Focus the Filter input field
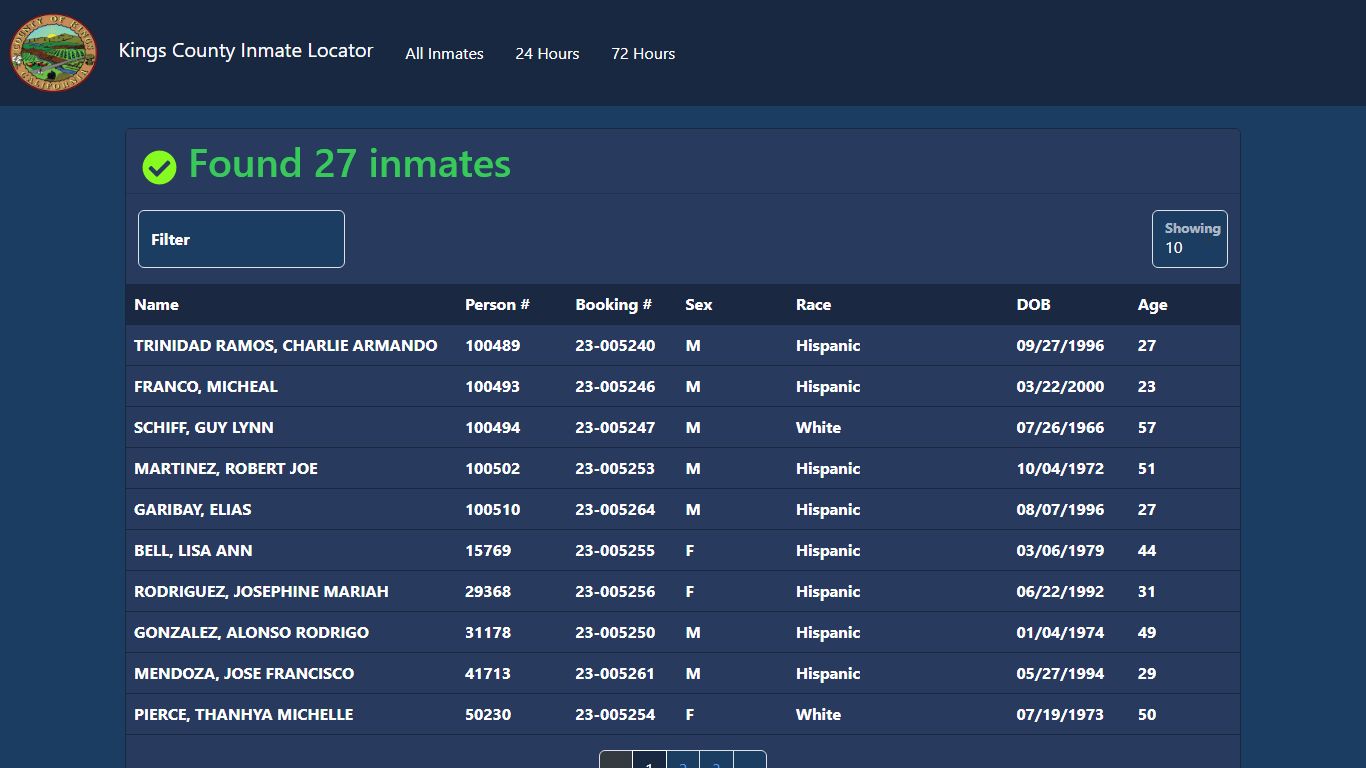 tap(241, 239)
